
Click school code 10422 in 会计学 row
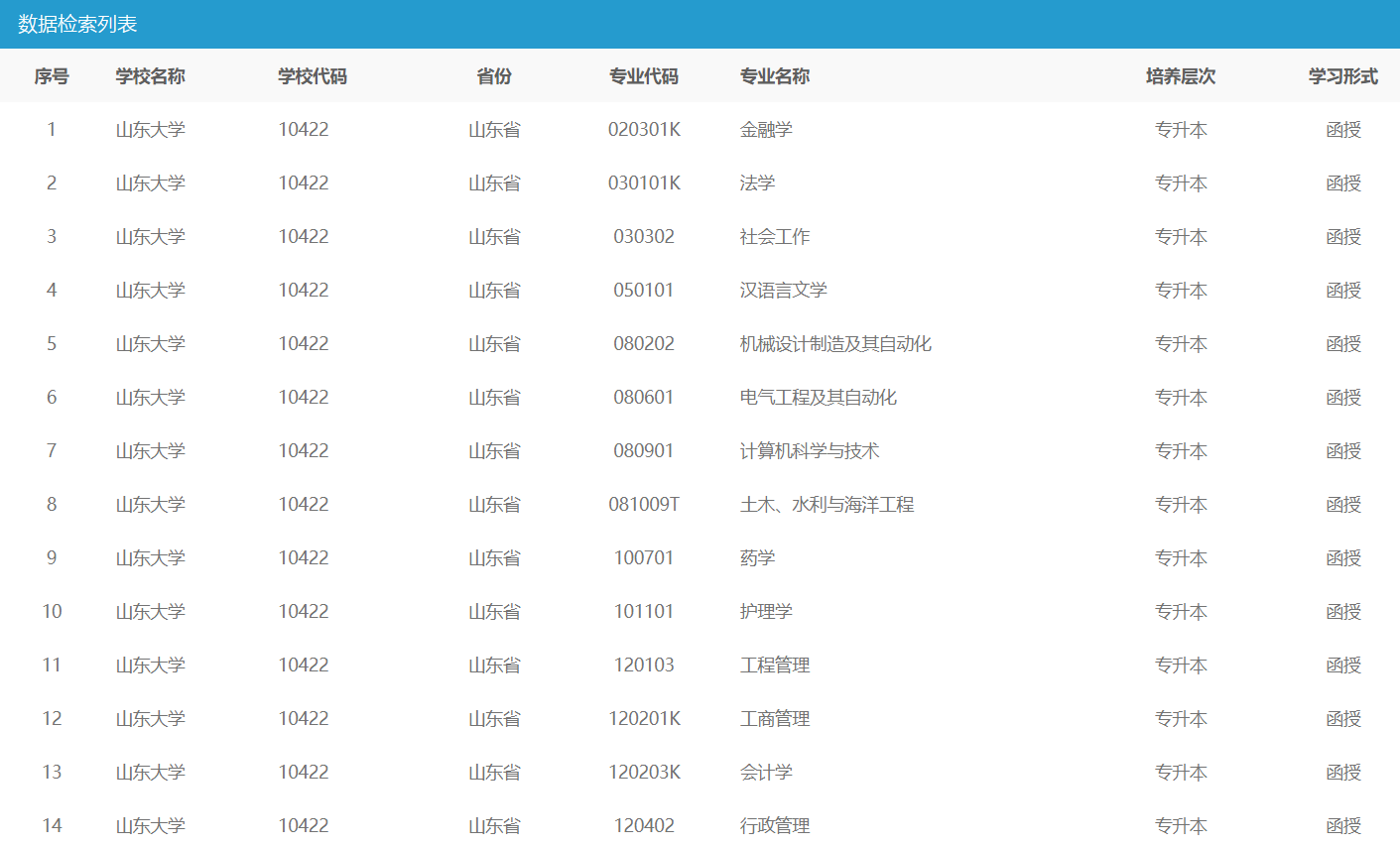pos(304,773)
